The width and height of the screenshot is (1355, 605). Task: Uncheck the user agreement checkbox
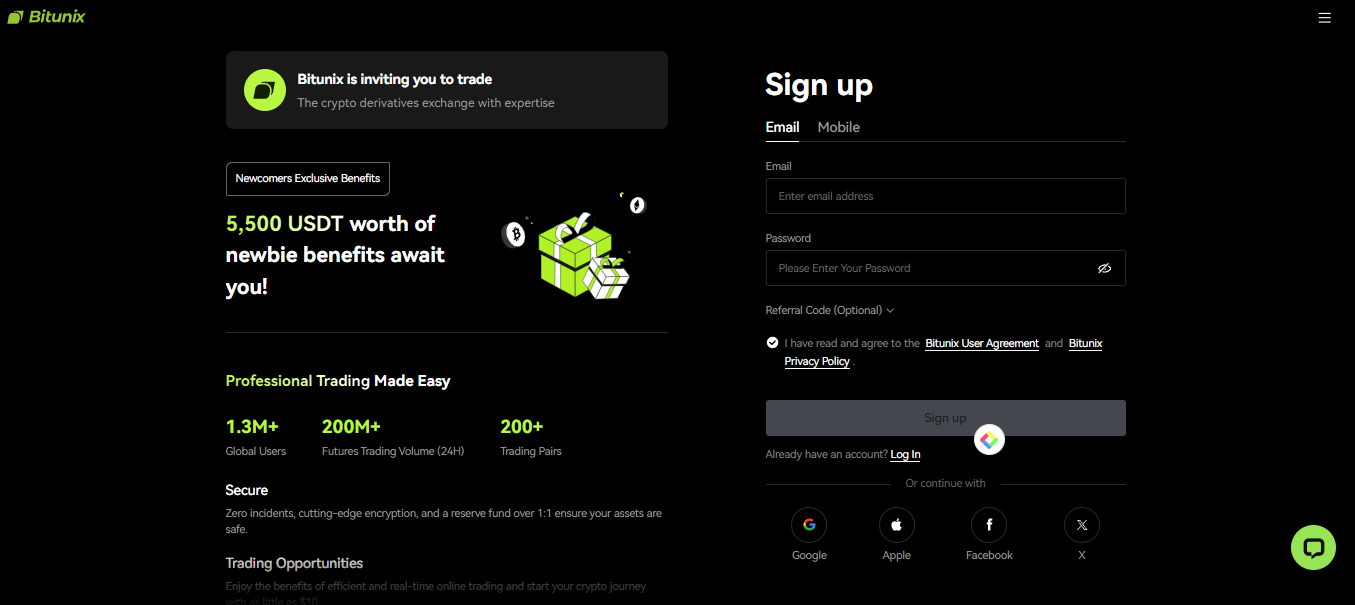point(772,343)
